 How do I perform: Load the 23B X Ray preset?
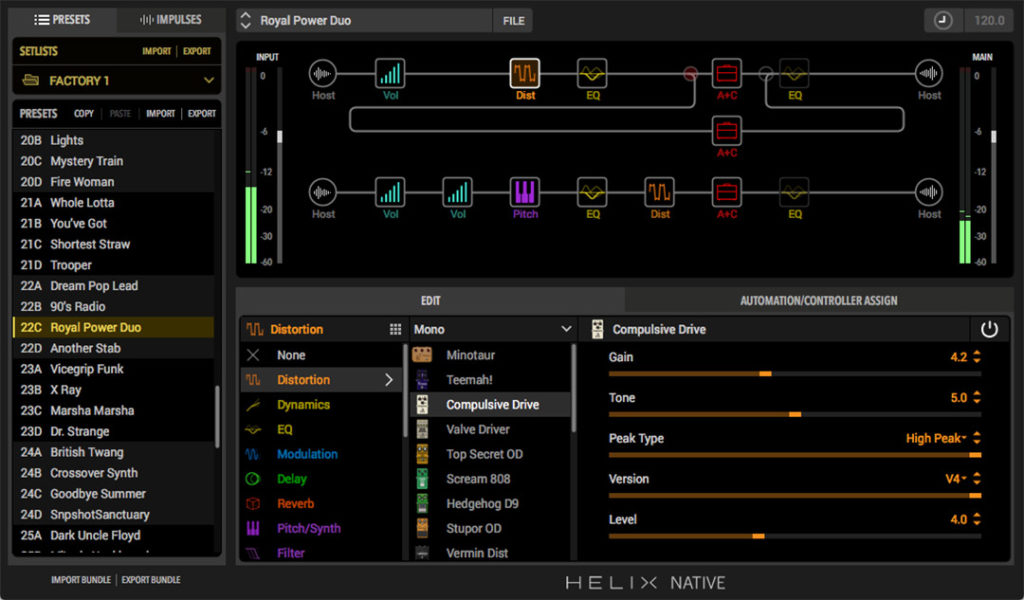tap(66, 390)
